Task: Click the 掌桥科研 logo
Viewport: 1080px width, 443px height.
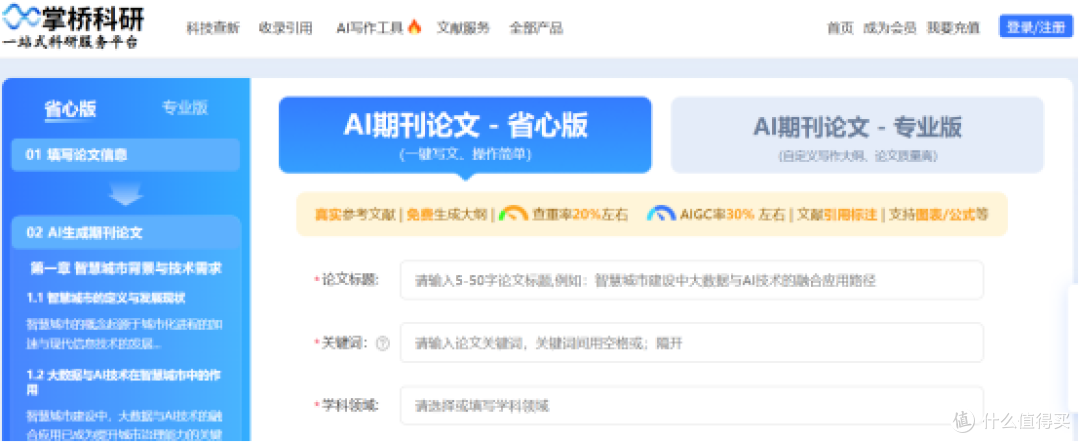Action: (73, 26)
